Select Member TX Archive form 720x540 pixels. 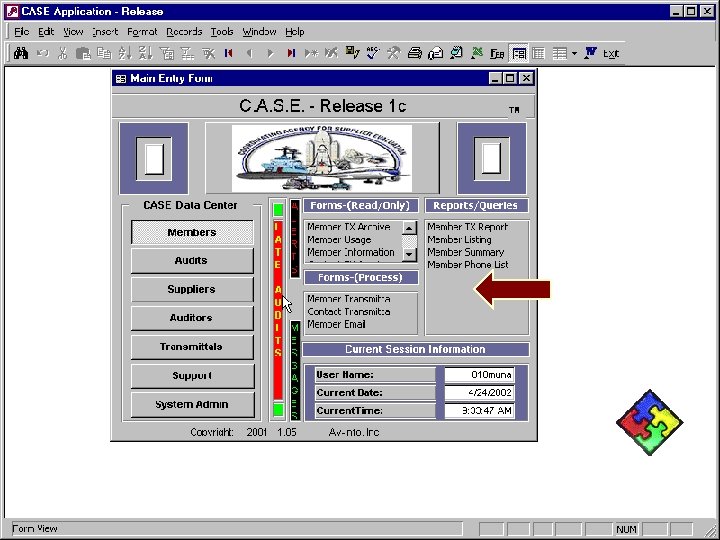349,227
